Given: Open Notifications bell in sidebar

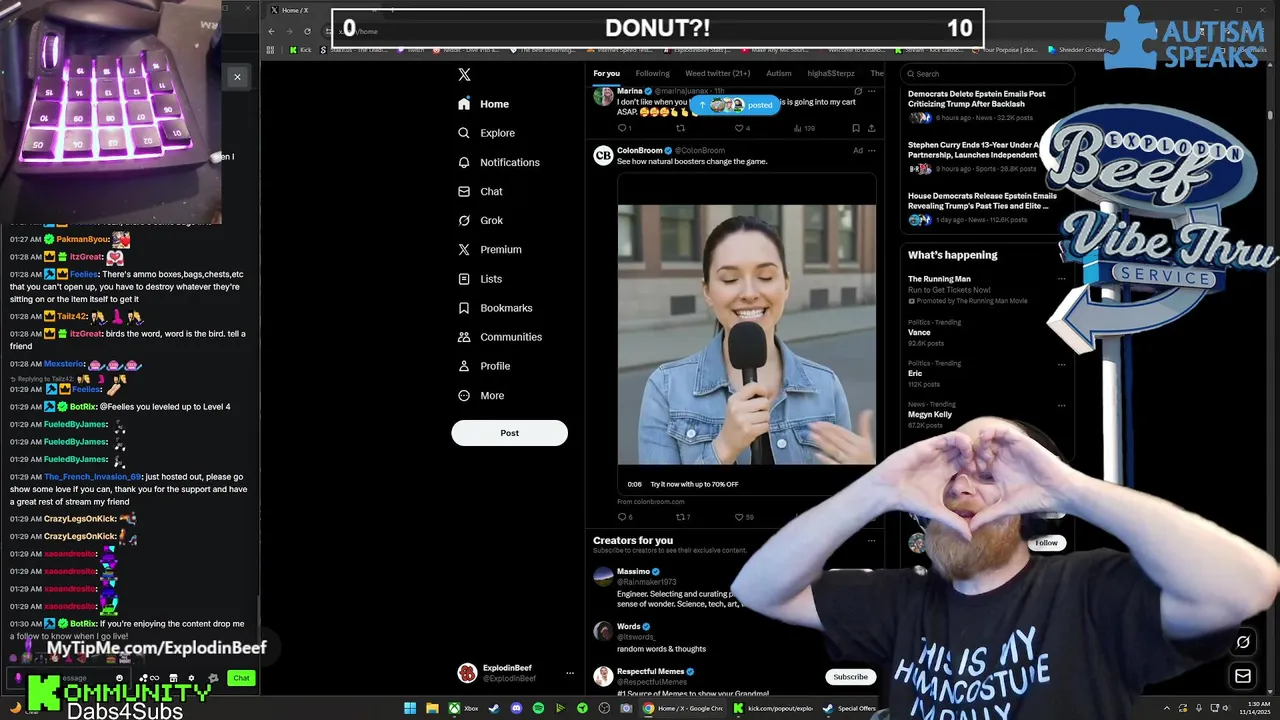Looking at the screenshot, I should [x=464, y=162].
